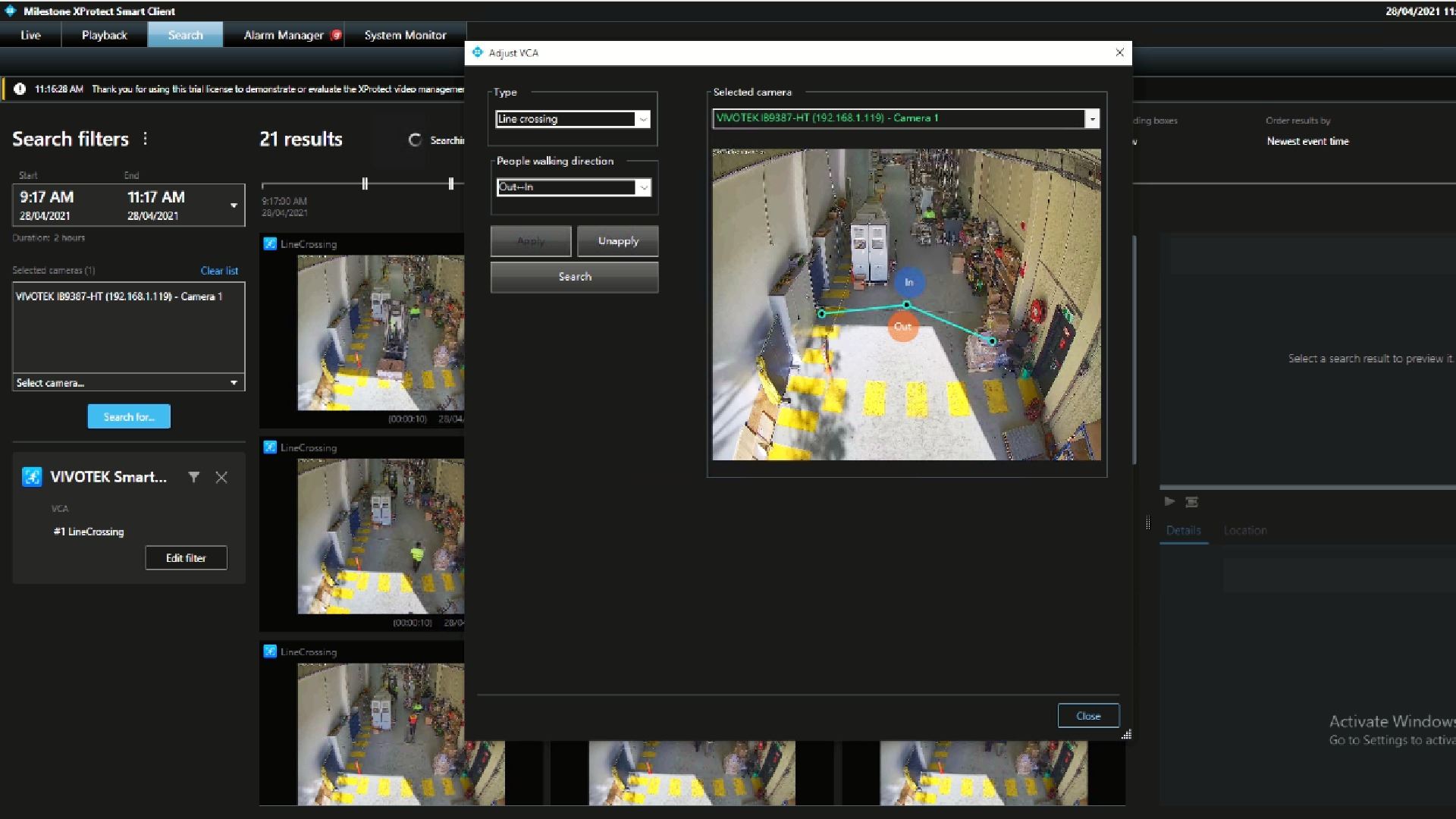
Task: Click the left handle on the time slider
Action: click(x=365, y=184)
